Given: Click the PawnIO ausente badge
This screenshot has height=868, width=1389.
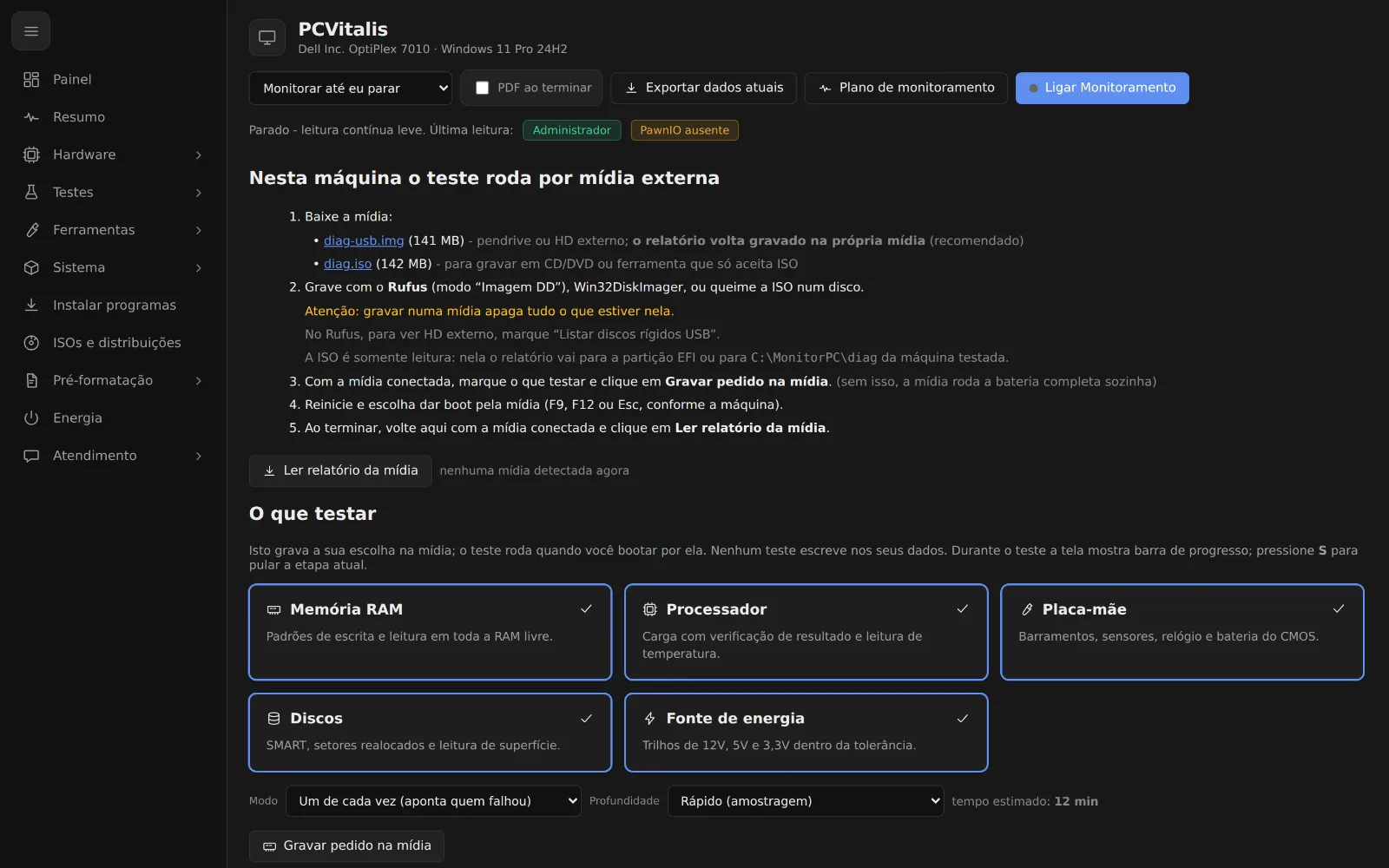Looking at the screenshot, I should click(x=684, y=130).
